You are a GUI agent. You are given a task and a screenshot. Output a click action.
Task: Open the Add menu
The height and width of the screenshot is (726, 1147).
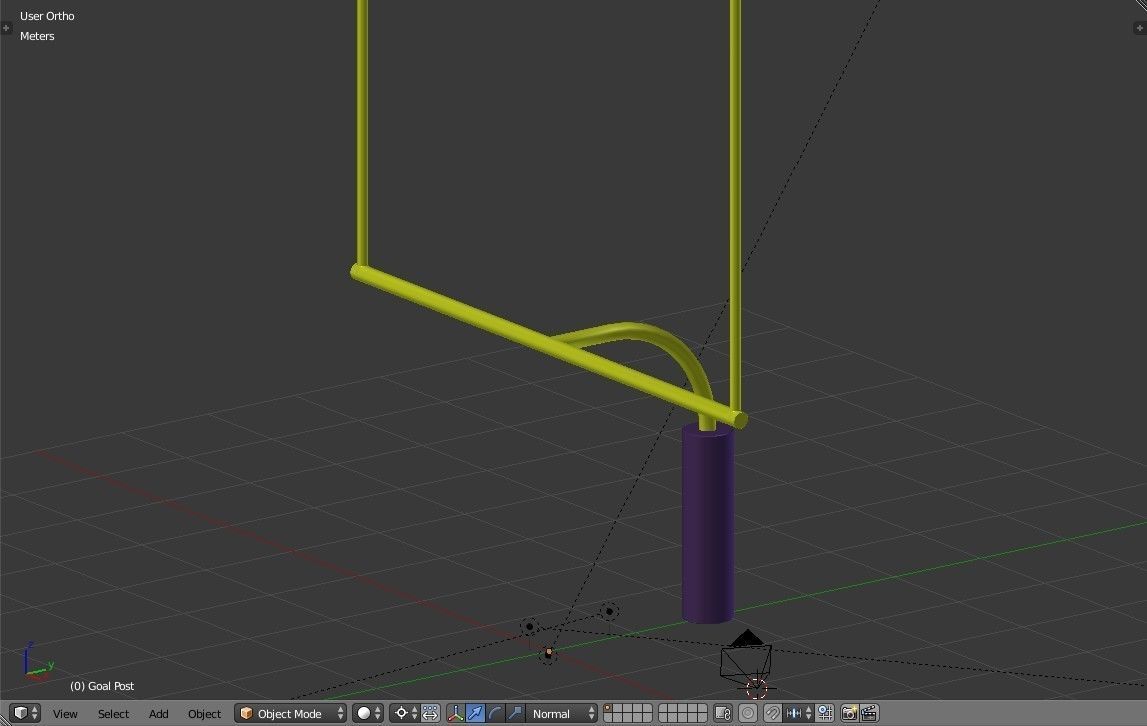click(158, 713)
